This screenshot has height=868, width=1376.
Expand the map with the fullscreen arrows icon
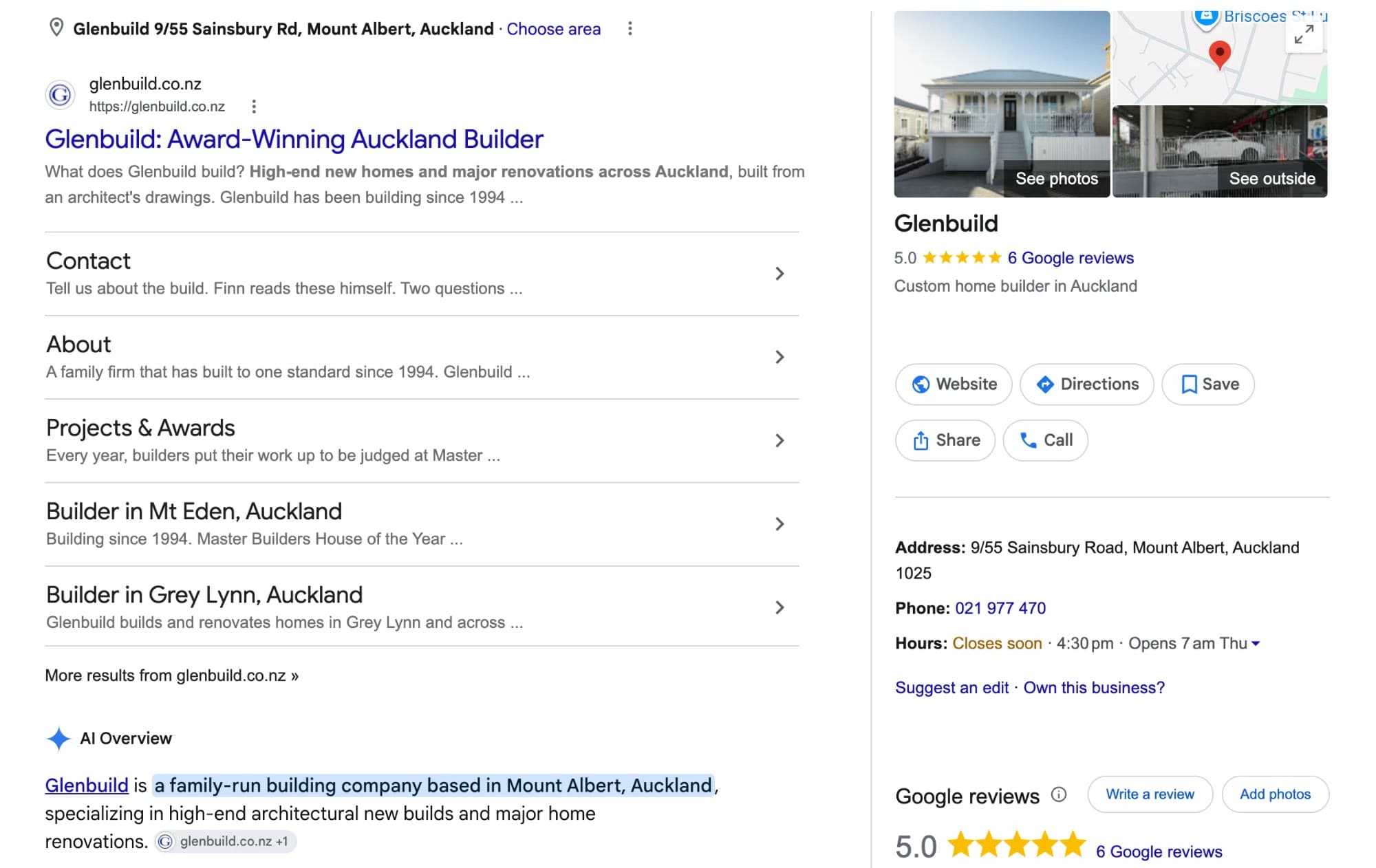point(1304,34)
